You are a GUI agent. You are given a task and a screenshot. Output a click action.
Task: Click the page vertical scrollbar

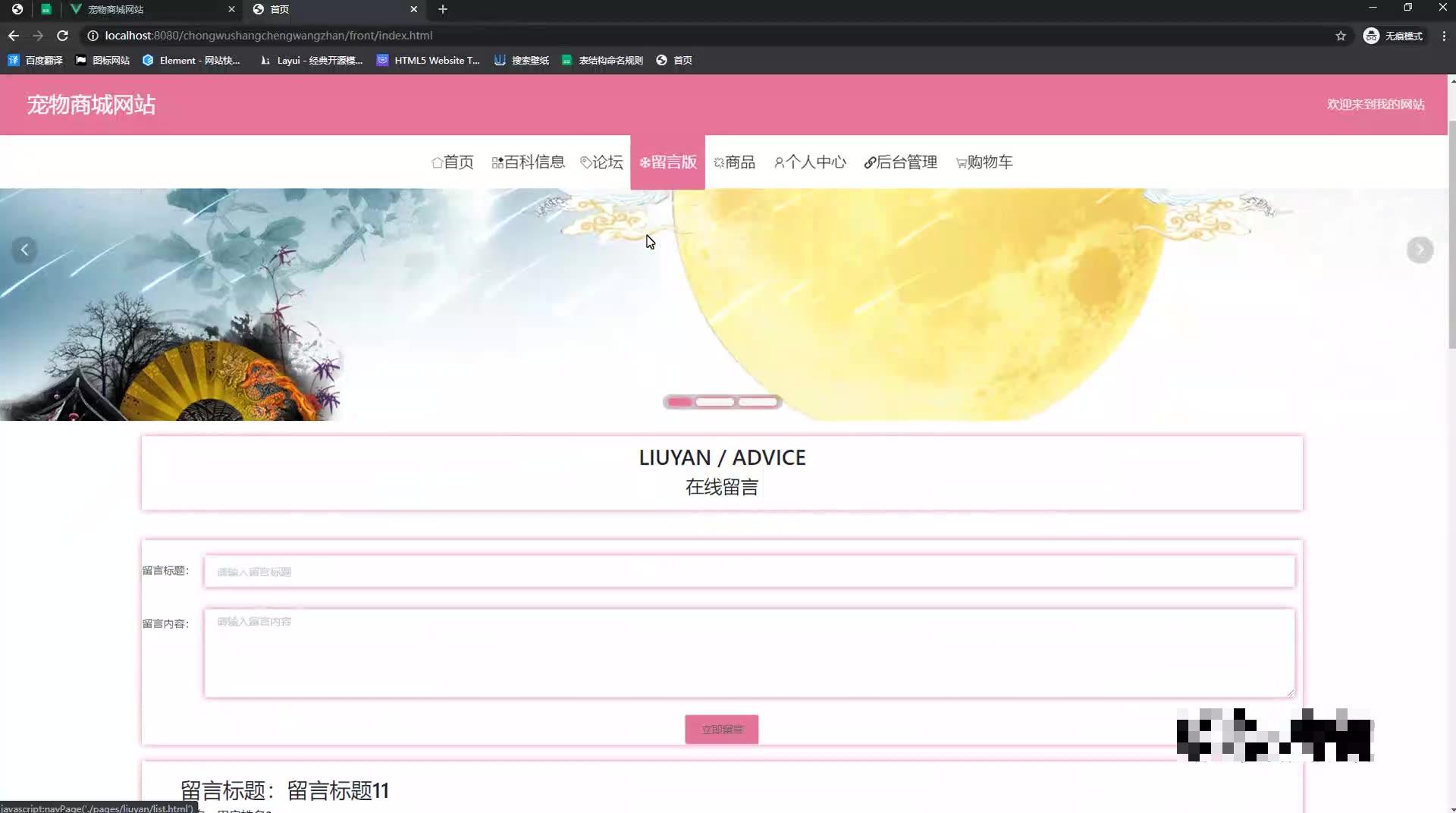(x=1451, y=235)
